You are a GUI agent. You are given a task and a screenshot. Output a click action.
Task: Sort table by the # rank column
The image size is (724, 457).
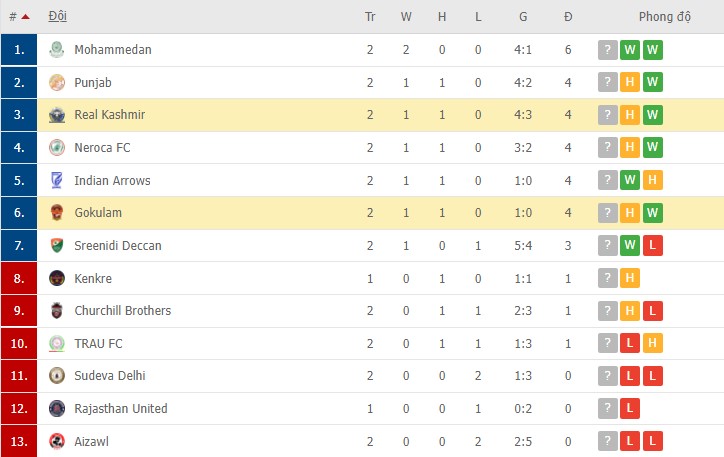click(18, 17)
